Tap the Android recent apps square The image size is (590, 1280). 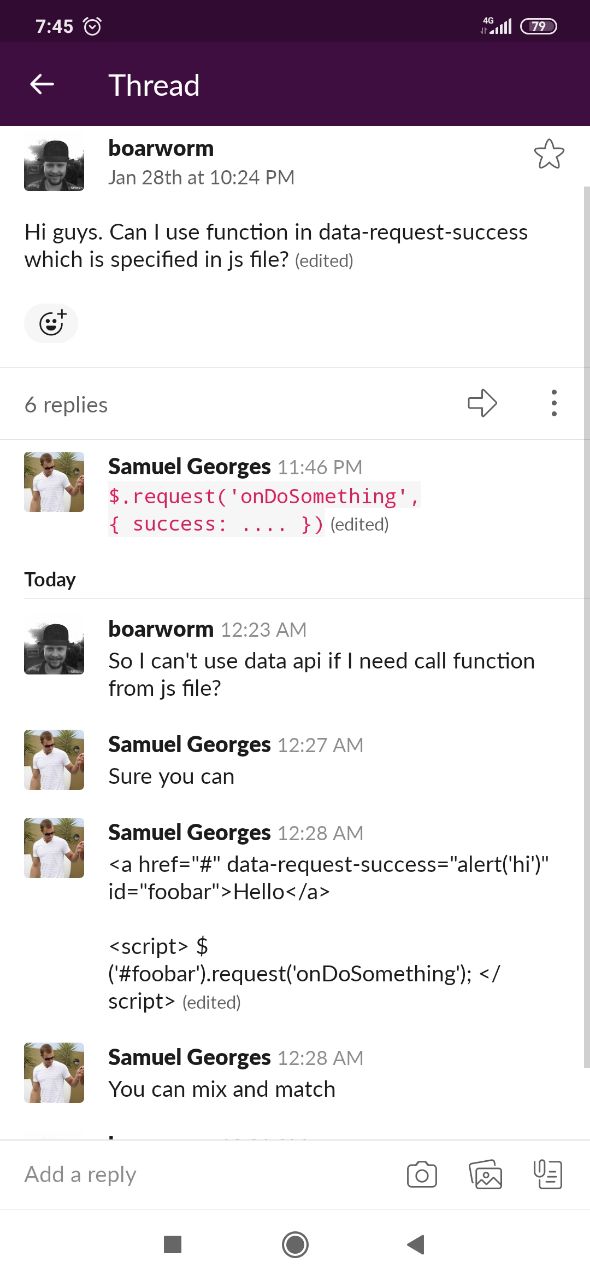pos(172,1244)
